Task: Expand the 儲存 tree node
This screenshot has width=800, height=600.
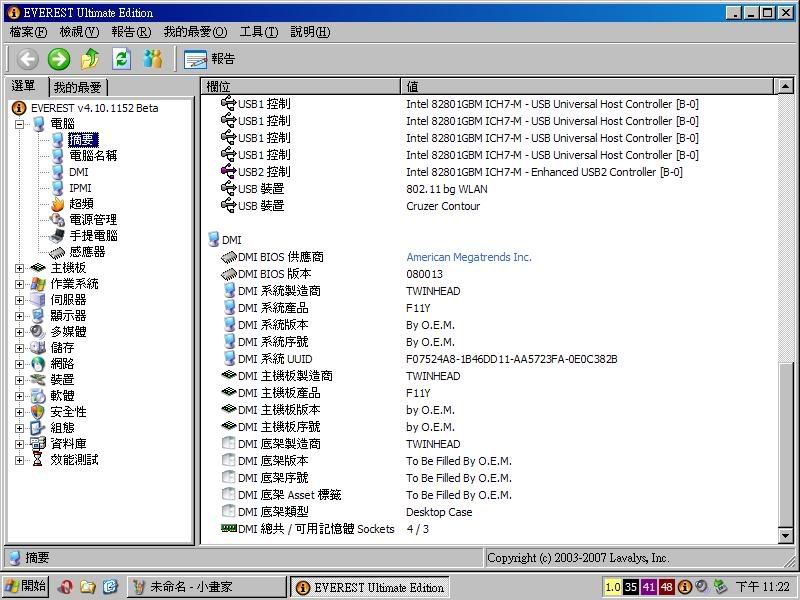Action: tap(19, 348)
